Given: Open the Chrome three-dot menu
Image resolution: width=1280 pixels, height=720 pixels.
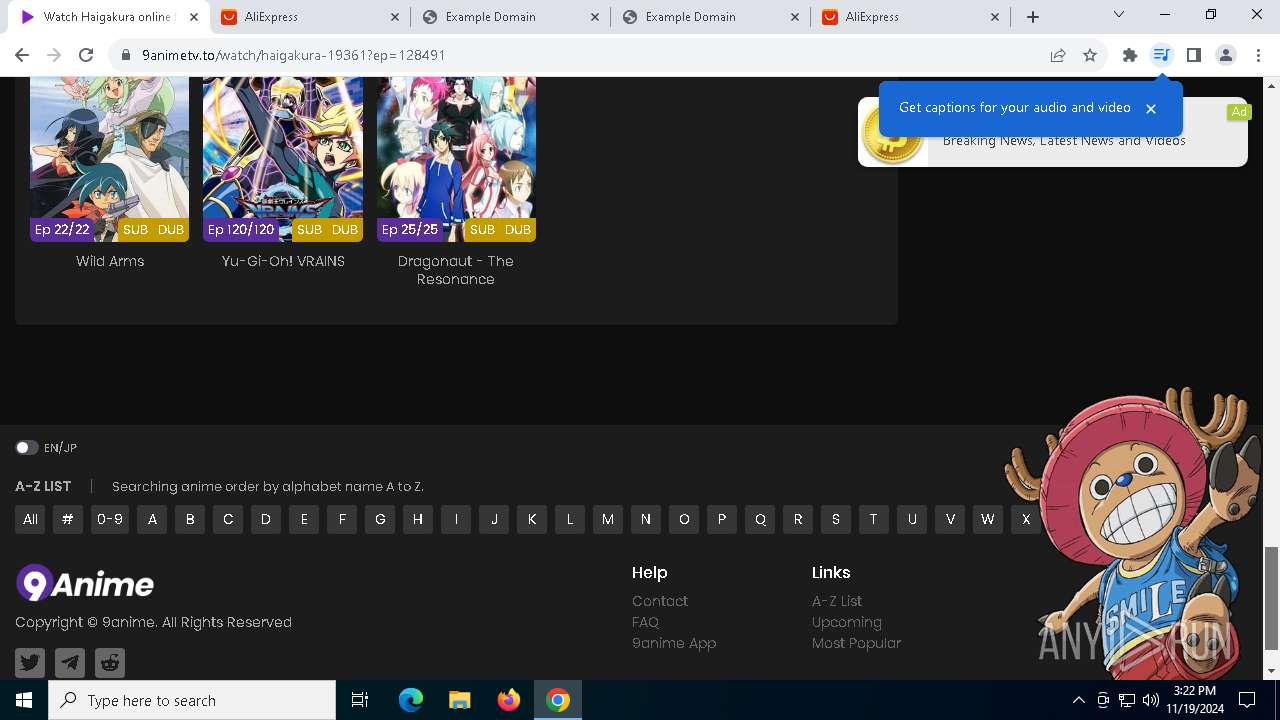Looking at the screenshot, I should 1257,55.
